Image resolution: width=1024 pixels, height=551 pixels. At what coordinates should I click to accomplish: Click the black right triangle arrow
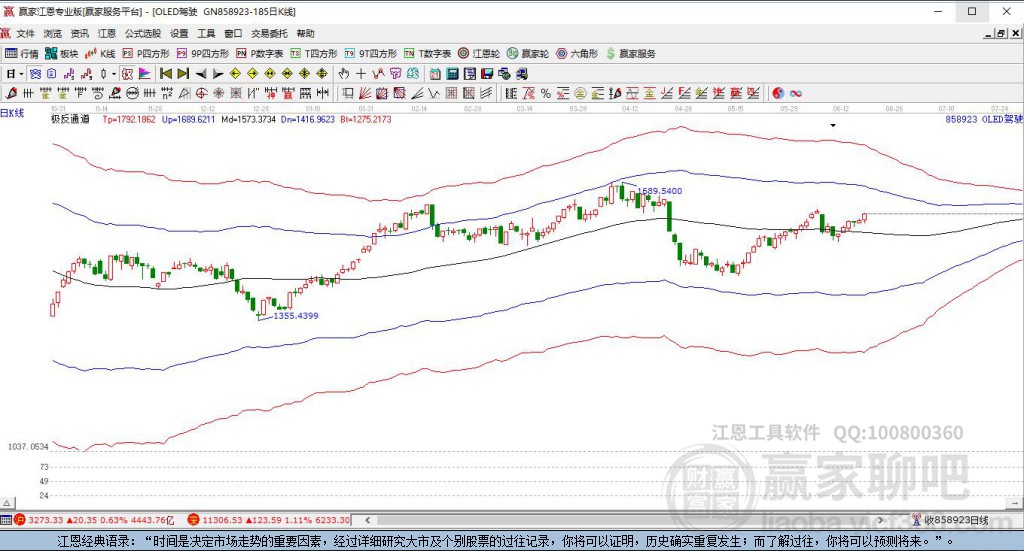[218, 74]
